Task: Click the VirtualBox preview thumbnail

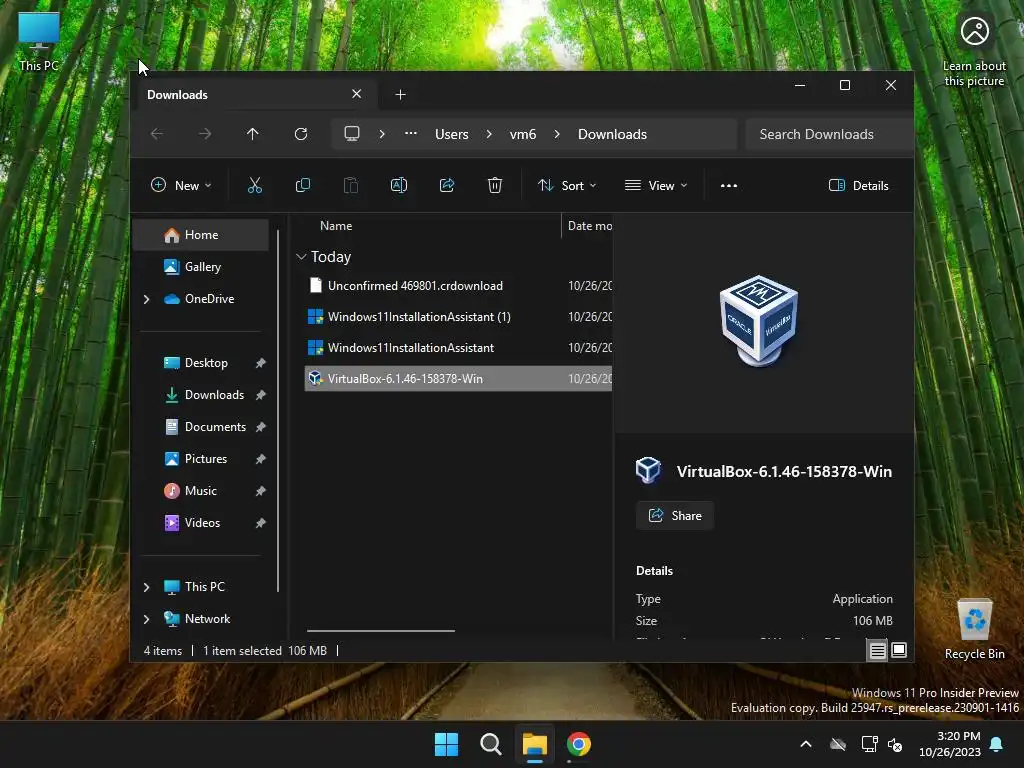Action: click(x=759, y=320)
